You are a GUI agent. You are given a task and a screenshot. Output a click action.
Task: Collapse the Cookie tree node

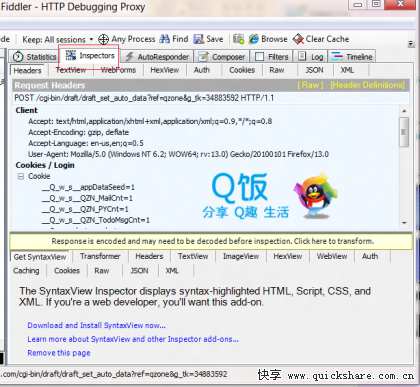tap(21, 176)
